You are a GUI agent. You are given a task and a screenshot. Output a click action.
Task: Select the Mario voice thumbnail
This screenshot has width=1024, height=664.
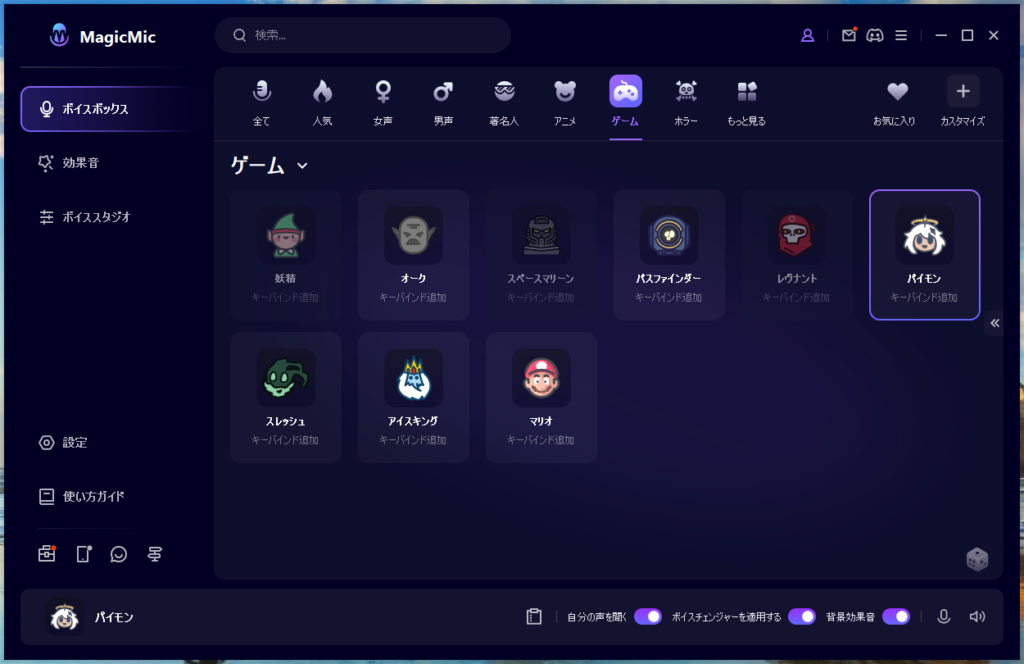[541, 377]
